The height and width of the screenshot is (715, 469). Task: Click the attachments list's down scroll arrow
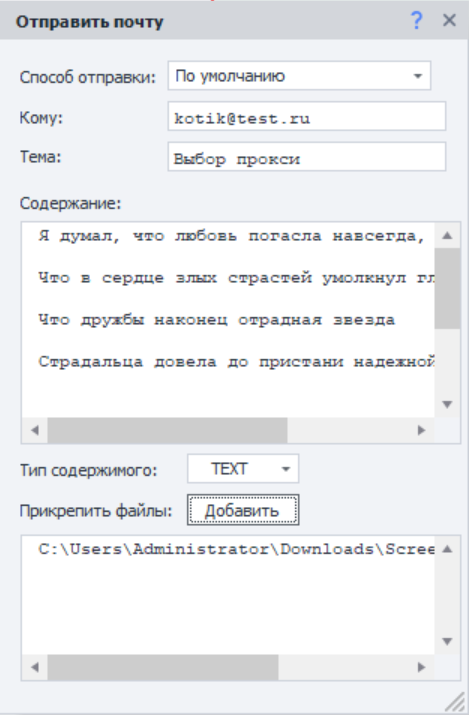(447, 642)
